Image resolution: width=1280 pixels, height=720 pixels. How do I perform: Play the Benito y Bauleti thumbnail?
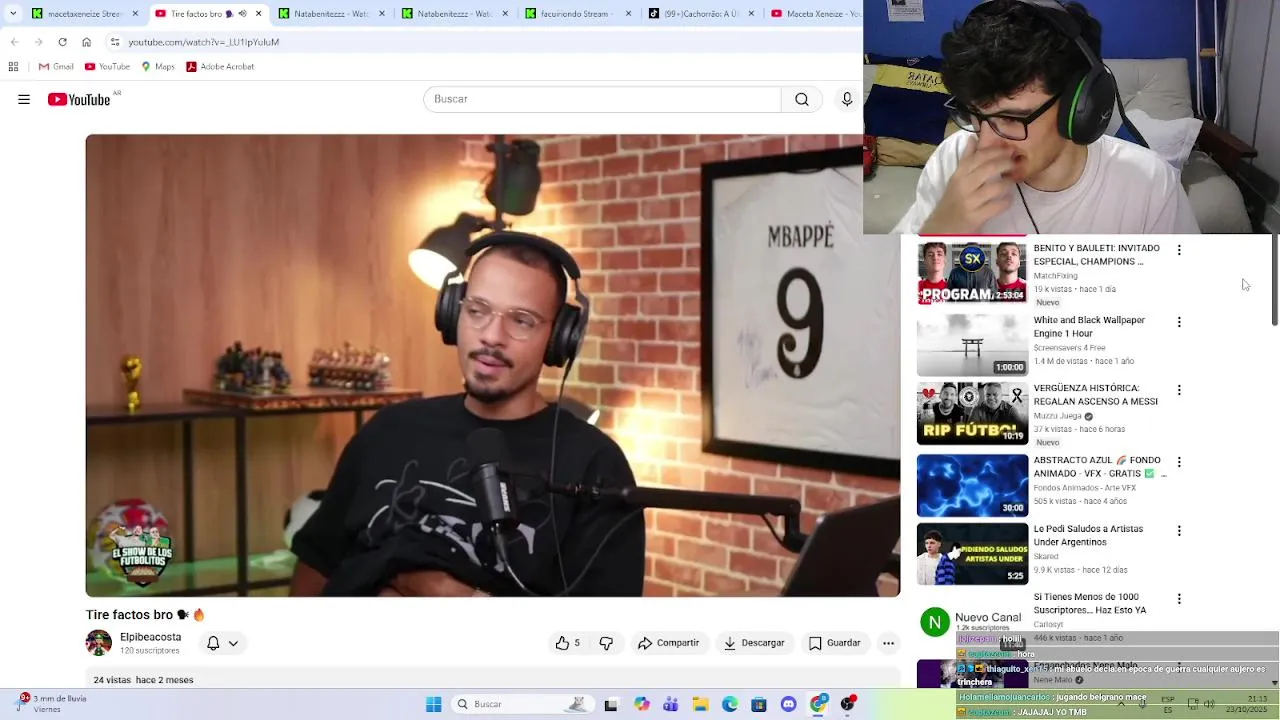972,273
